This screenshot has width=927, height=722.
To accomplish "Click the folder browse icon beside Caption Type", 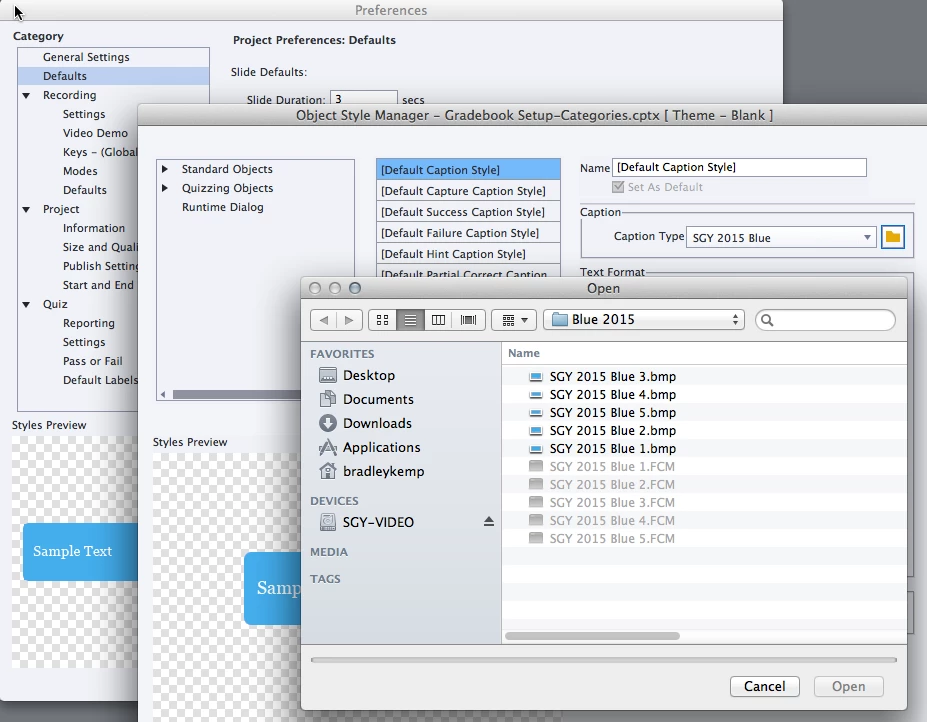I will 893,238.
